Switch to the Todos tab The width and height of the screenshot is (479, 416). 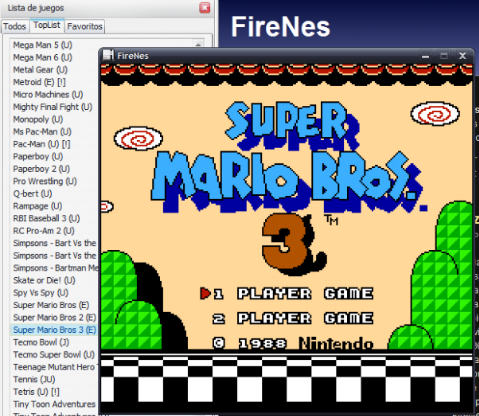pos(15,26)
